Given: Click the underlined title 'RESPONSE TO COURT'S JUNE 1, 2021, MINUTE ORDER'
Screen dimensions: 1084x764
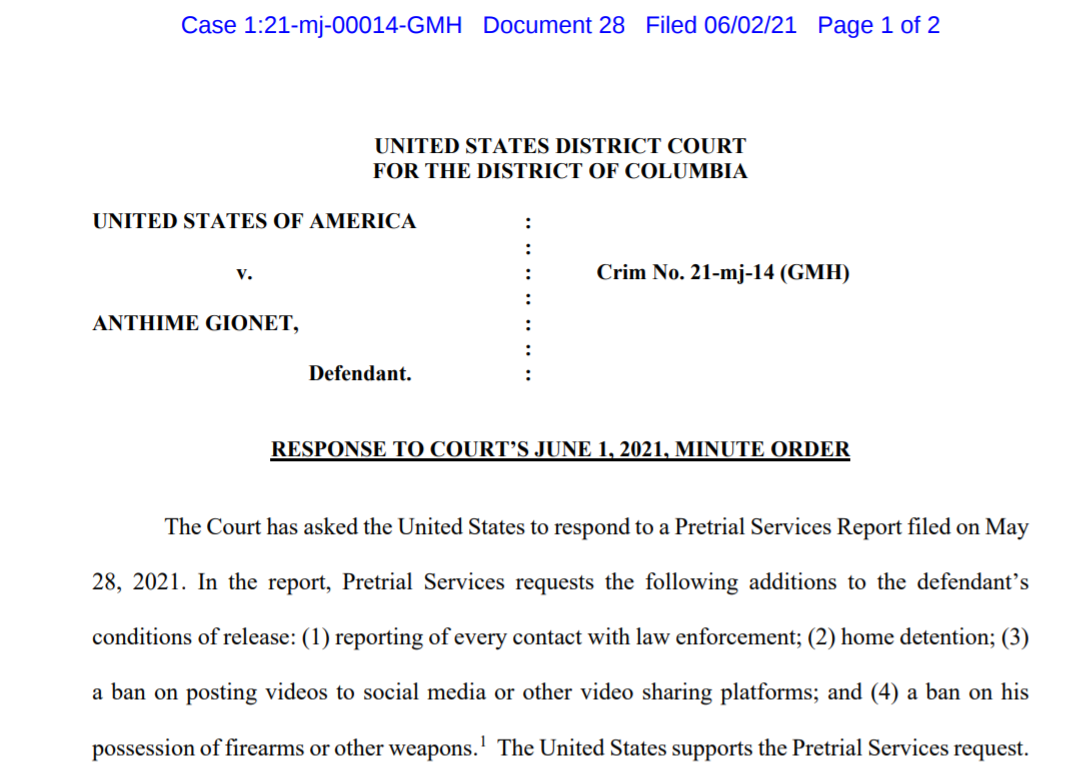Looking at the screenshot, I should click(560, 449).
